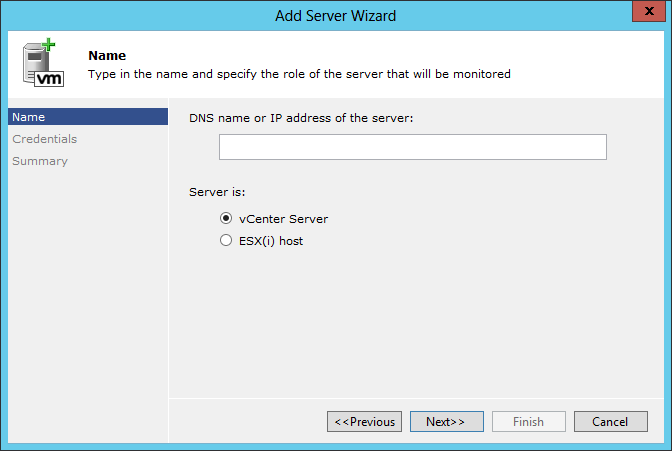672x451 pixels.
Task: Click the vCenter Server label text
Action: click(x=283, y=219)
